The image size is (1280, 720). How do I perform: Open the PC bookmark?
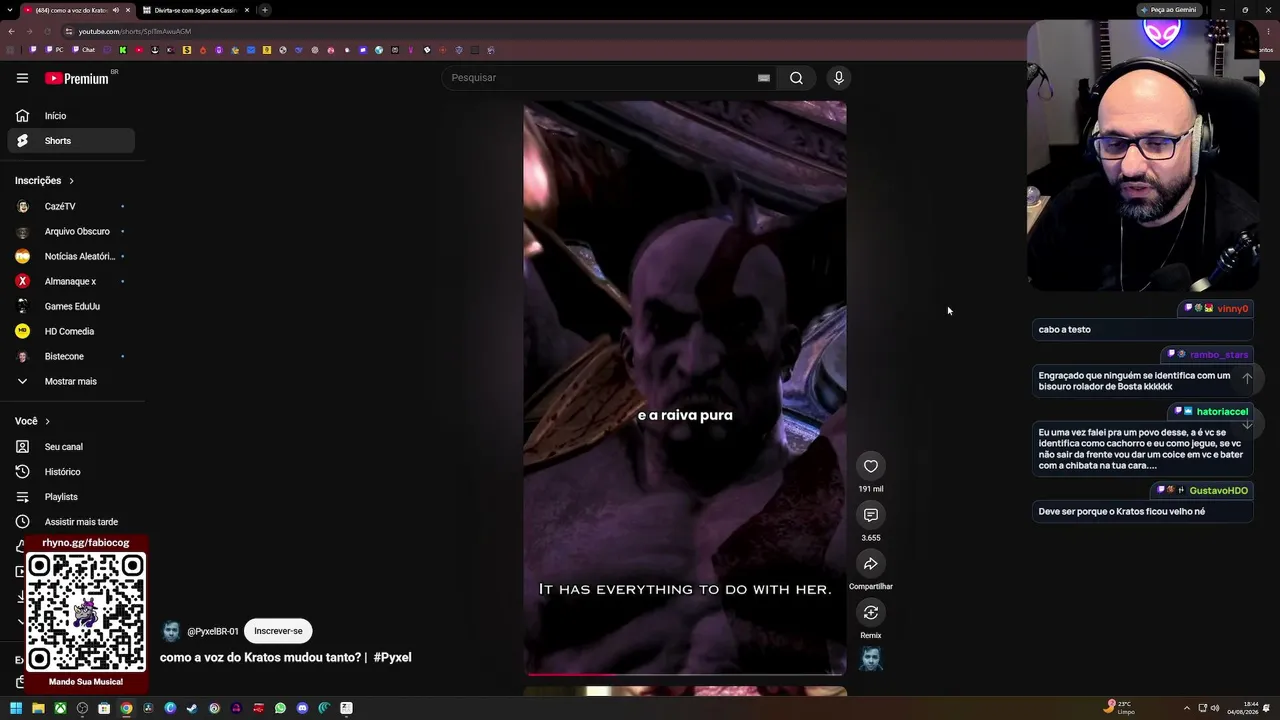[54, 50]
